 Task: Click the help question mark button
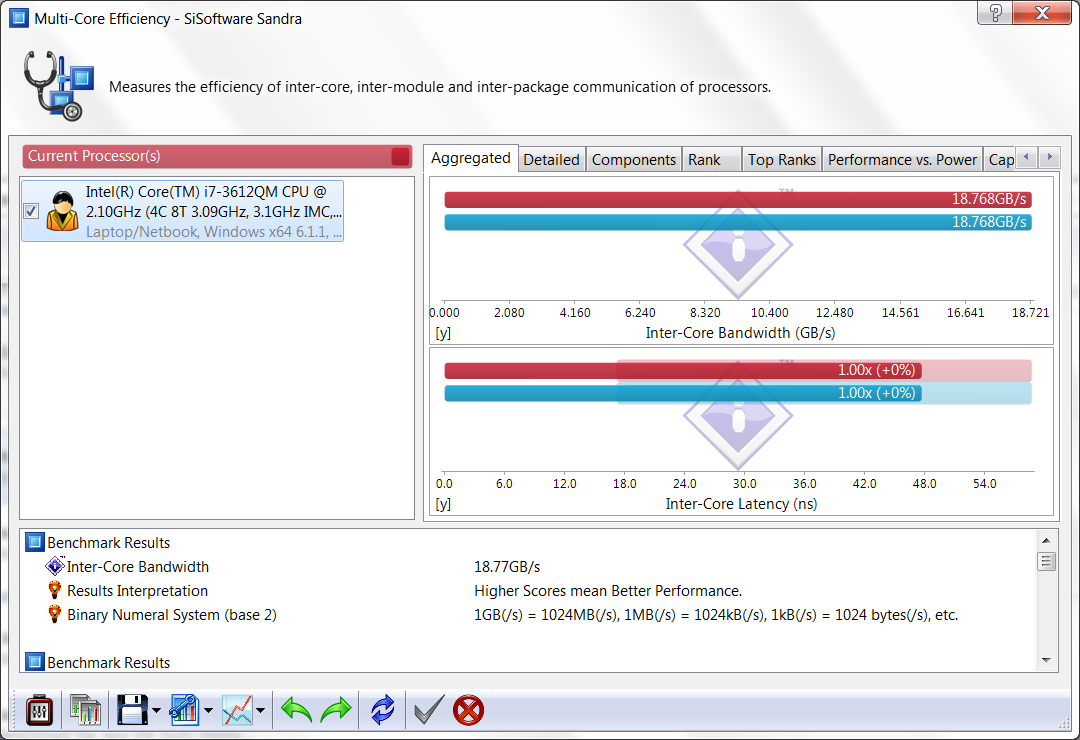coord(995,12)
